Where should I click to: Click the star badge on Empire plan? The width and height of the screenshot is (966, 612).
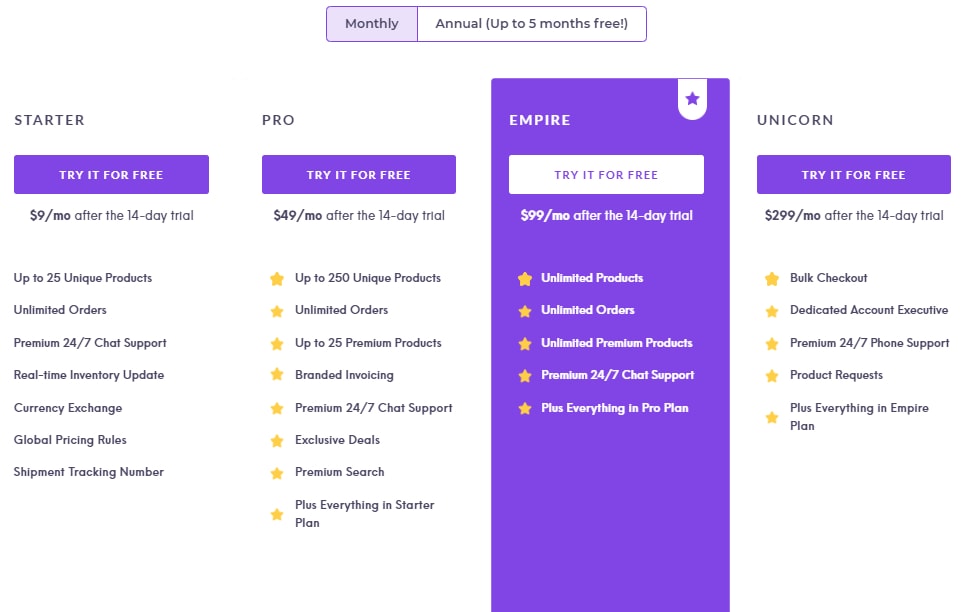pos(692,98)
